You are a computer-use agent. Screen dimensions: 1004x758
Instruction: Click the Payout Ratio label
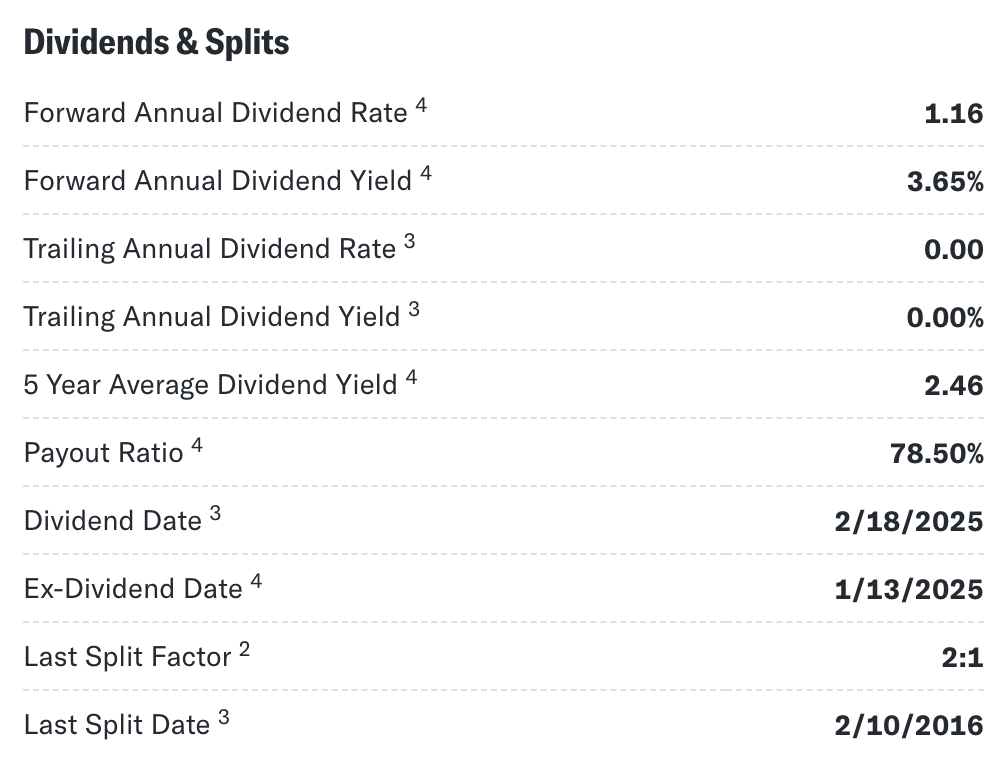tap(104, 453)
